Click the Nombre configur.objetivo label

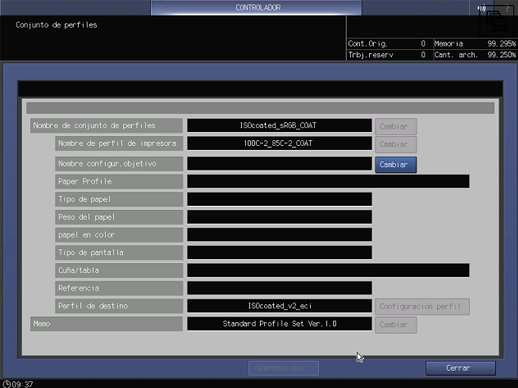(x=119, y=164)
